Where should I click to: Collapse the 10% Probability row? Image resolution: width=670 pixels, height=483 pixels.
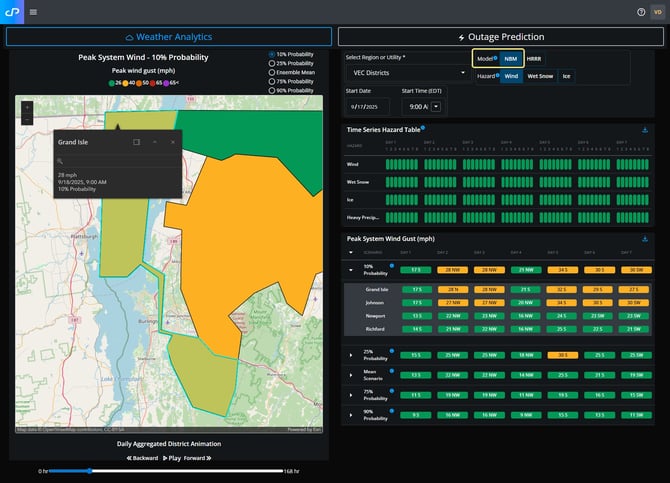pyautogui.click(x=351, y=270)
